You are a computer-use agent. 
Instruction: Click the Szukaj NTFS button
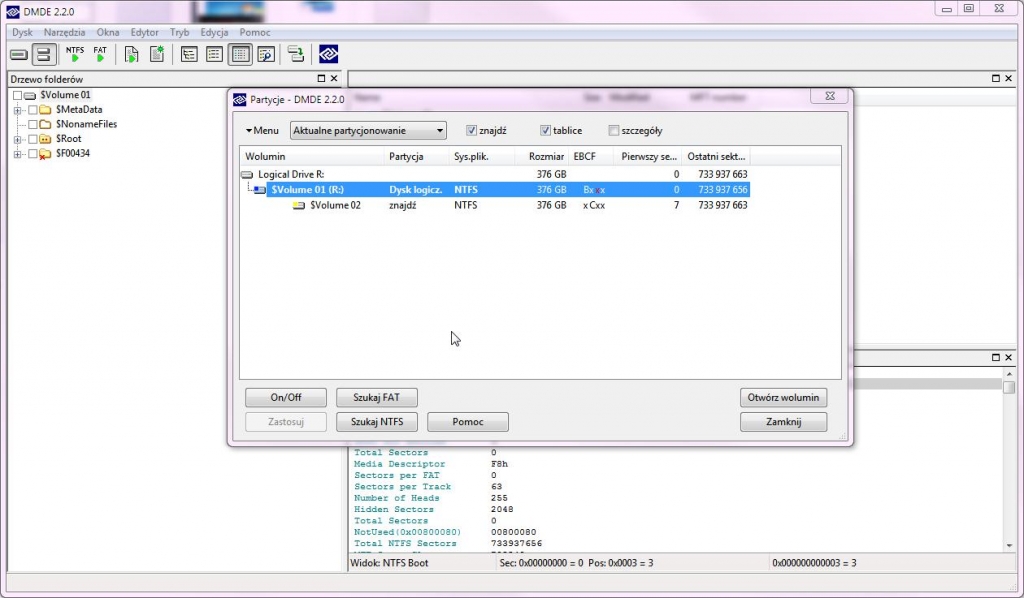[377, 422]
